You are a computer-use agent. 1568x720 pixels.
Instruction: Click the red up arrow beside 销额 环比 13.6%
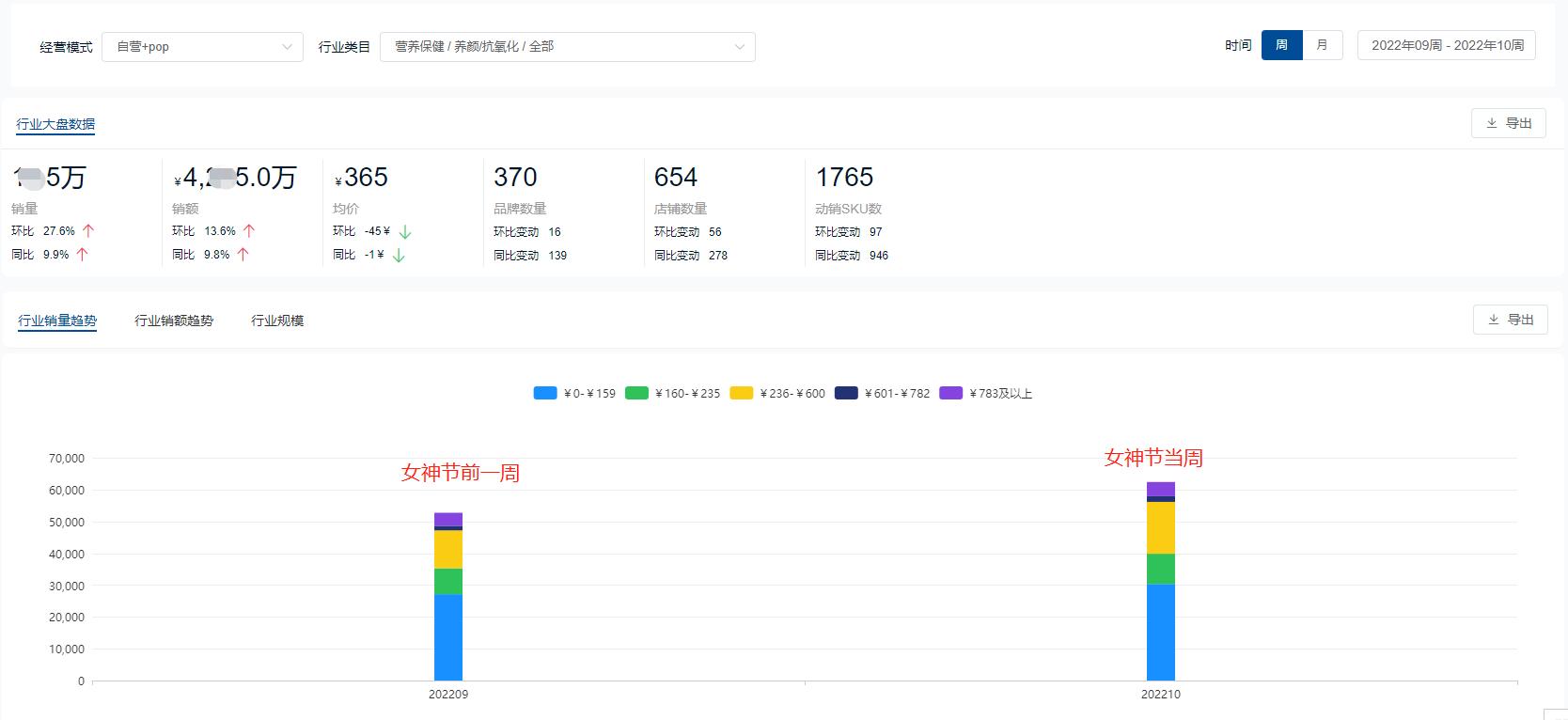(x=249, y=230)
